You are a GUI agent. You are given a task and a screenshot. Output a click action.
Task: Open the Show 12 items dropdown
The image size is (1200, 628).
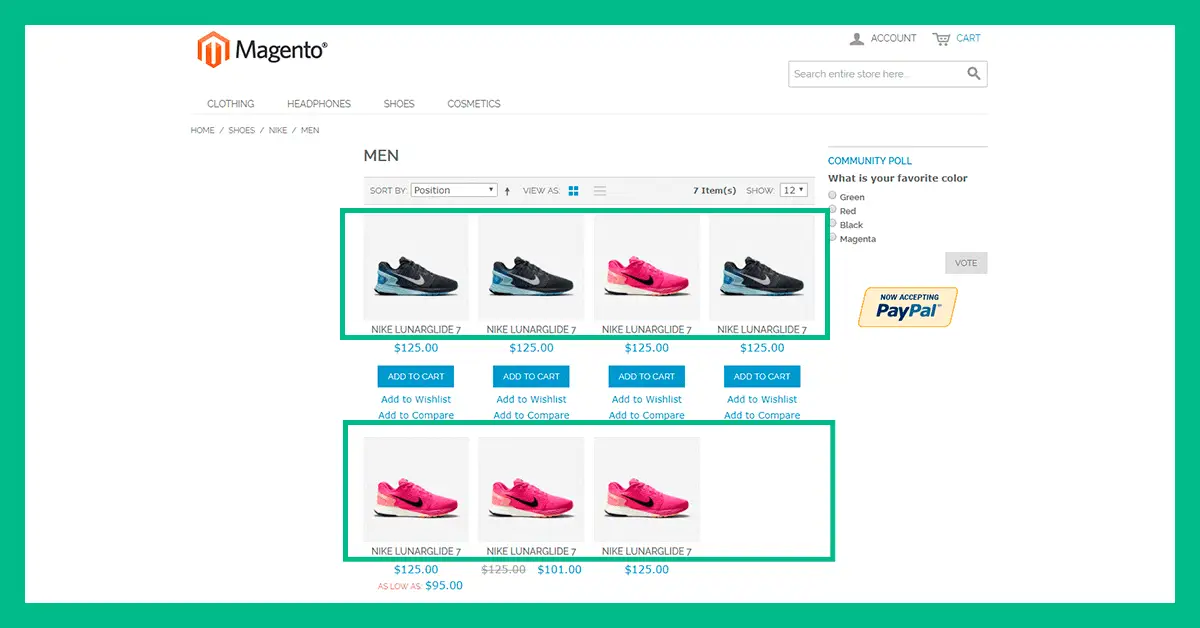[794, 190]
